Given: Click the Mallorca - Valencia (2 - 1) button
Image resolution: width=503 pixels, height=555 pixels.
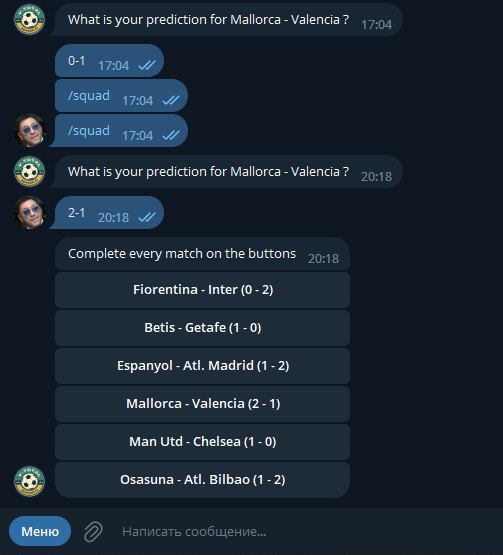Looking at the screenshot, I should (x=202, y=404).
